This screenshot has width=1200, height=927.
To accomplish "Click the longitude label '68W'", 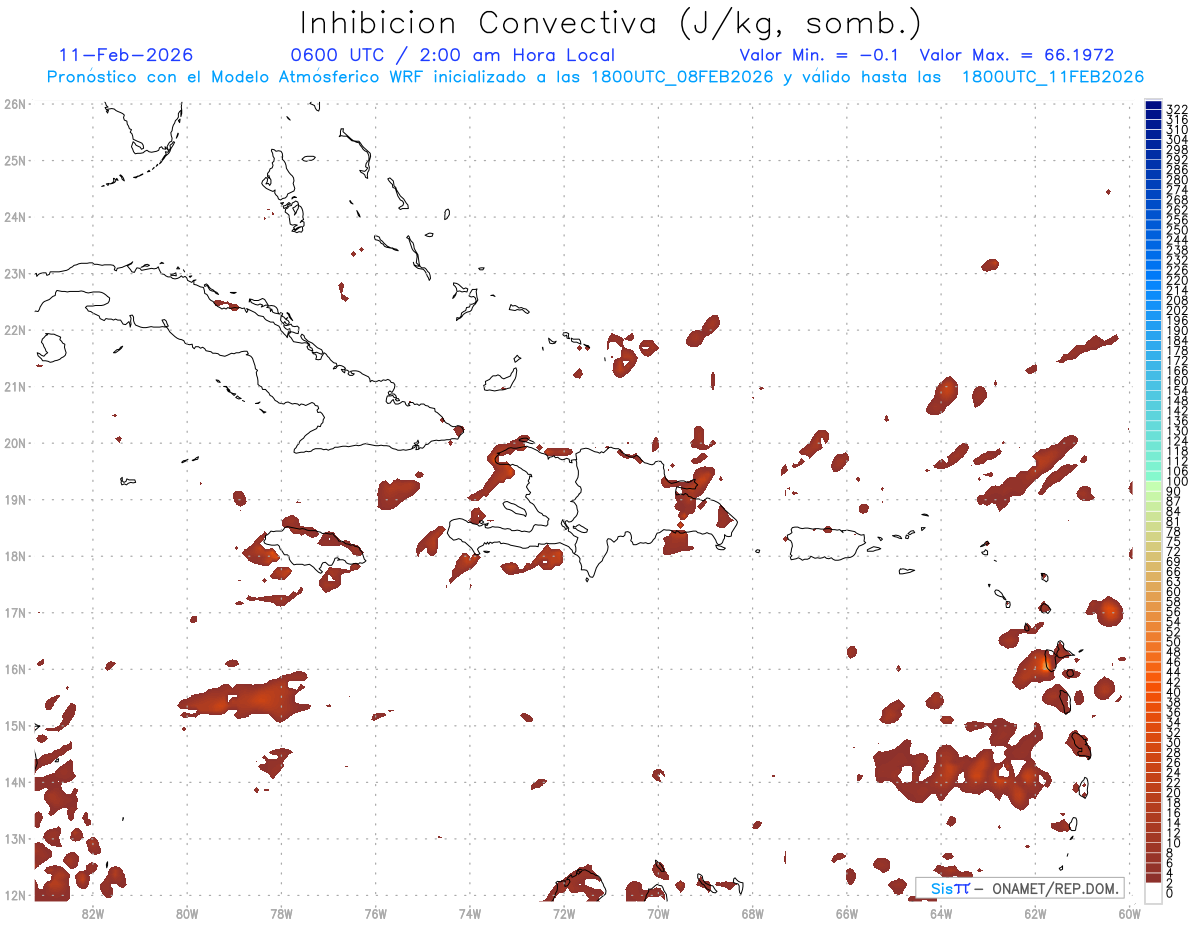I will tap(753, 912).
